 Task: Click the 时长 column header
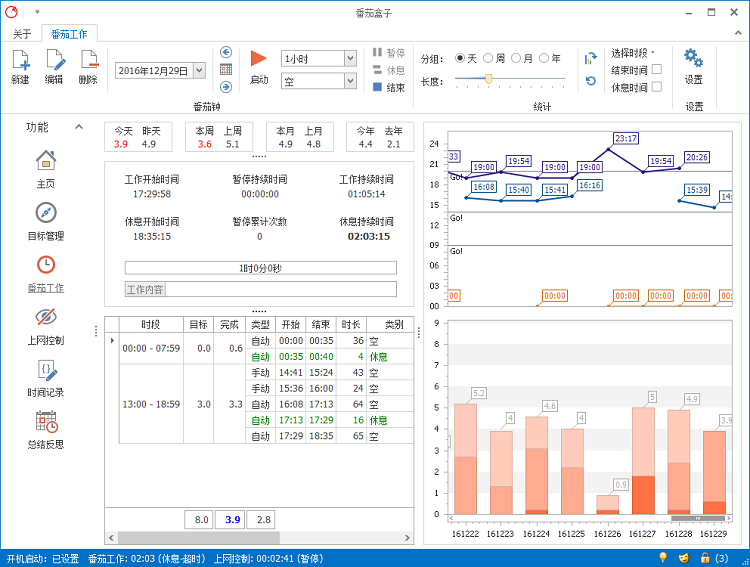(351, 324)
